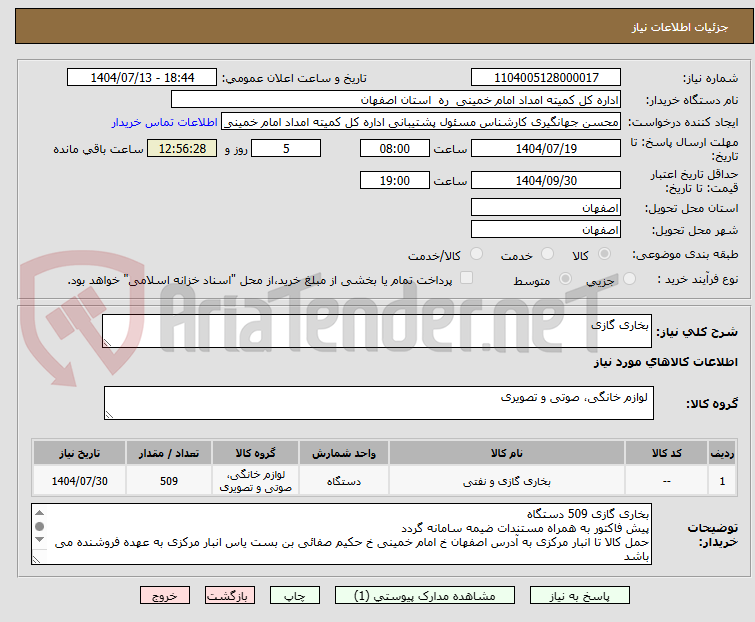This screenshot has width=755, height=622.
Task: Click the نام کالا column header
Action: 507,453
